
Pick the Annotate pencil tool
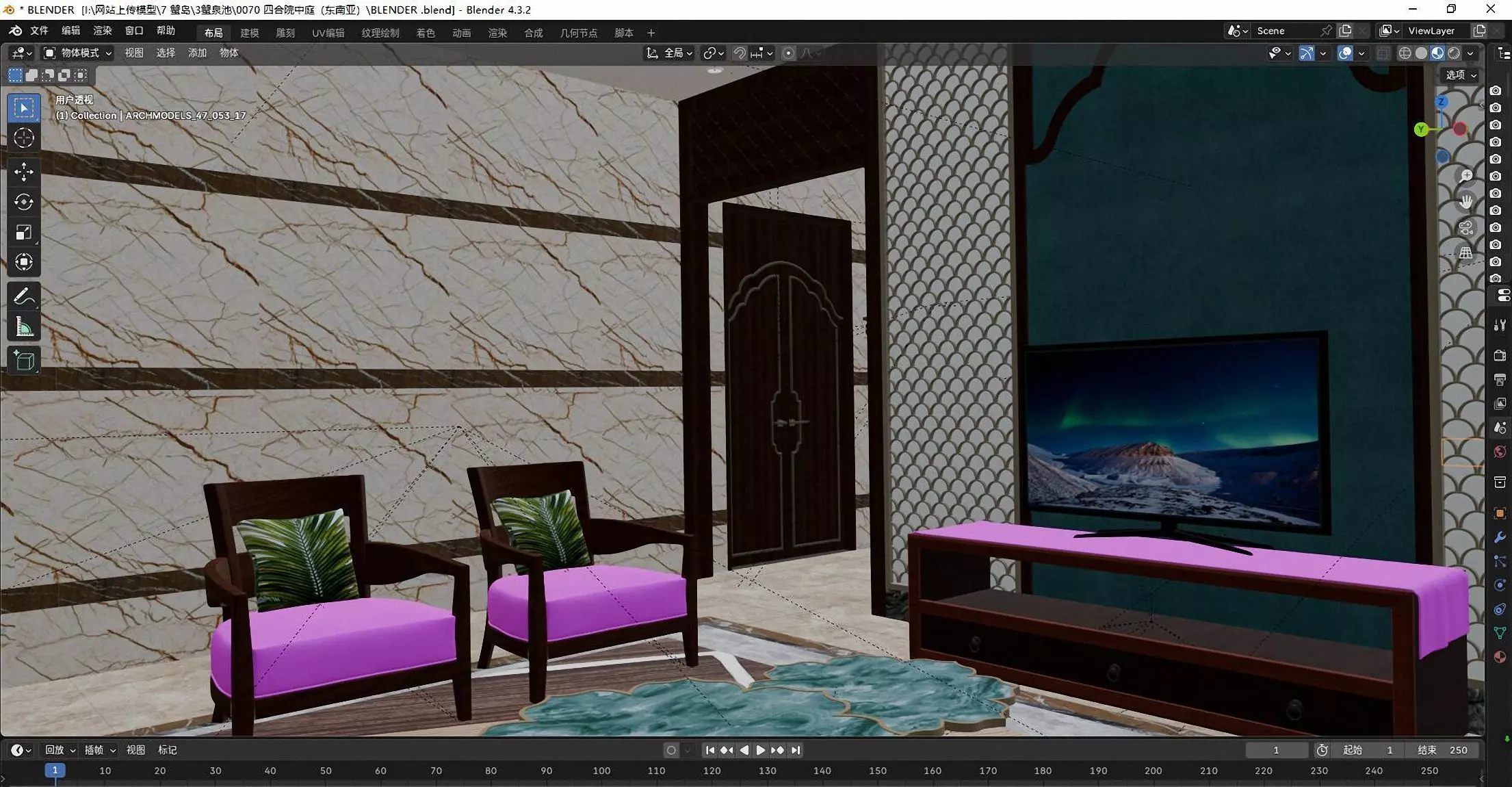click(24, 296)
